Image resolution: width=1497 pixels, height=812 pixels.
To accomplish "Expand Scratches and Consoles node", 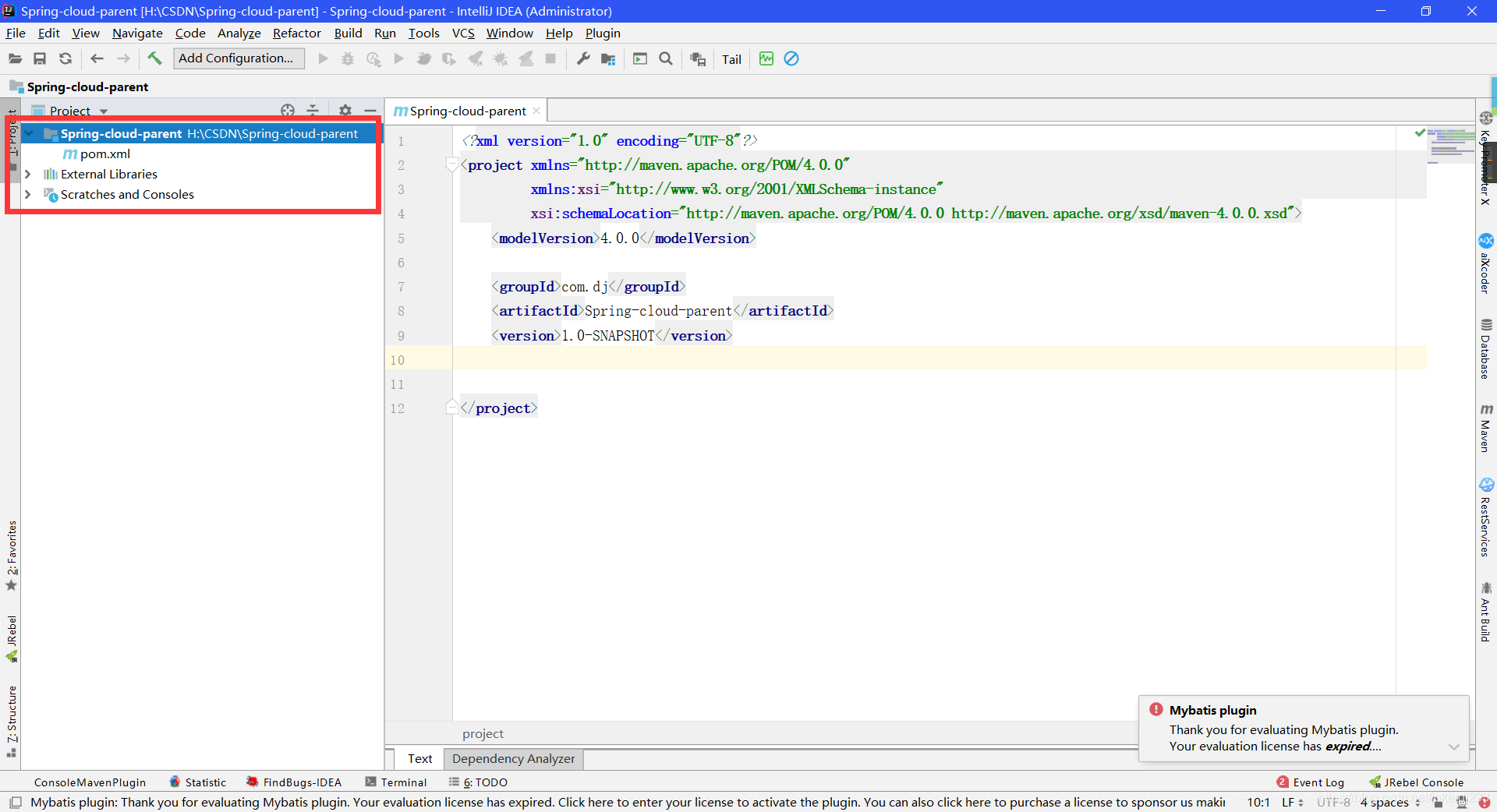I will pos(28,194).
